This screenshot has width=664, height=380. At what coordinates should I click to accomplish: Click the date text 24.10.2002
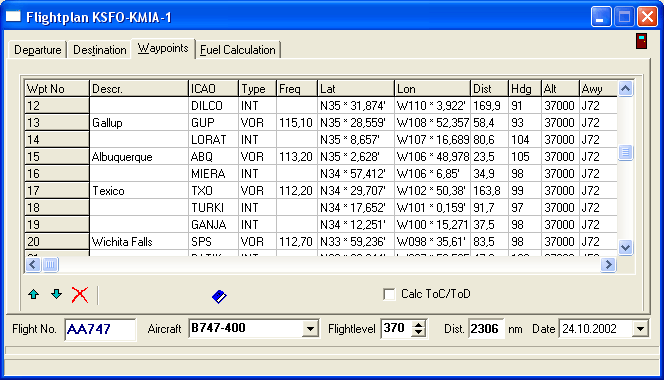[589, 329]
